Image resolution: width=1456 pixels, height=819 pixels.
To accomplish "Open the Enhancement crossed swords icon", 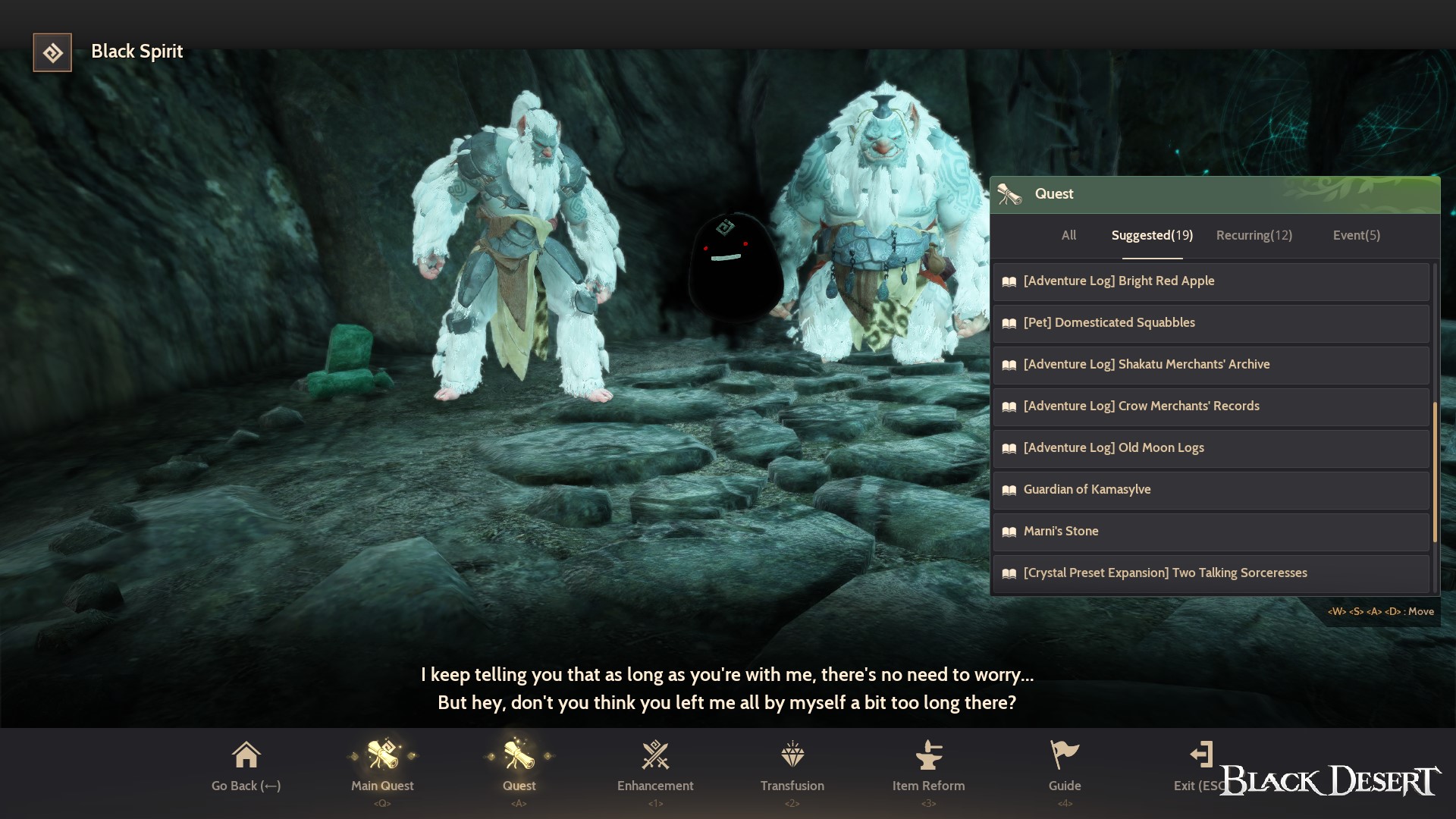I will (655, 755).
